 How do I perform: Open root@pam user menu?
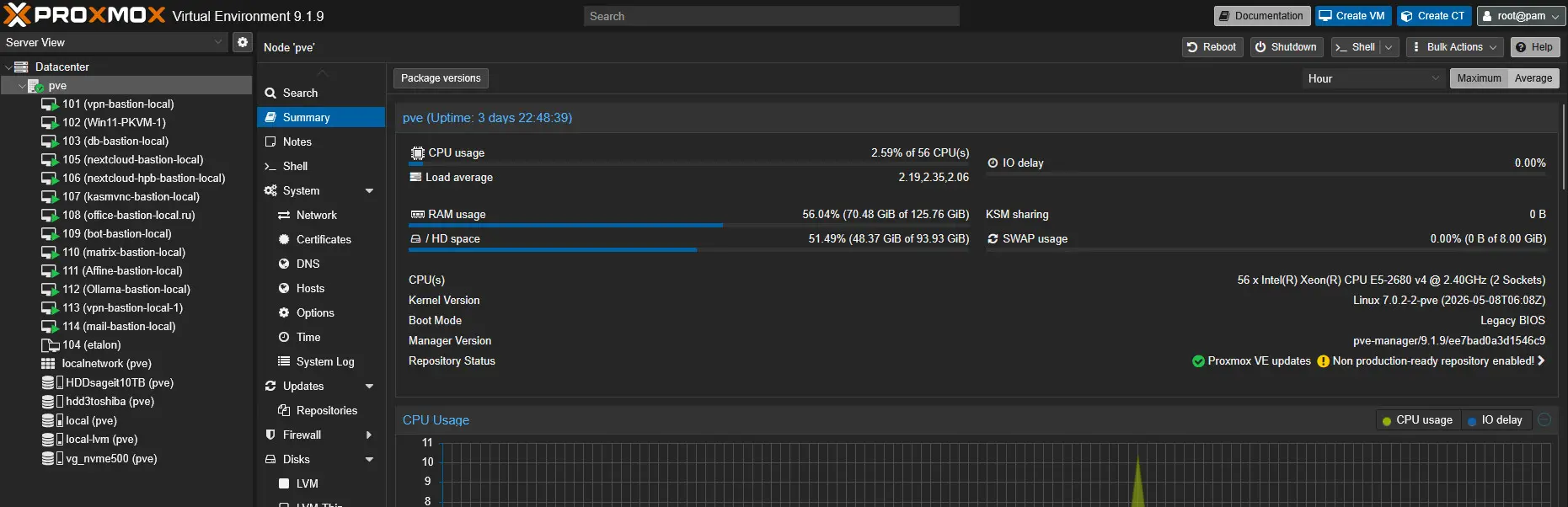1521,16
